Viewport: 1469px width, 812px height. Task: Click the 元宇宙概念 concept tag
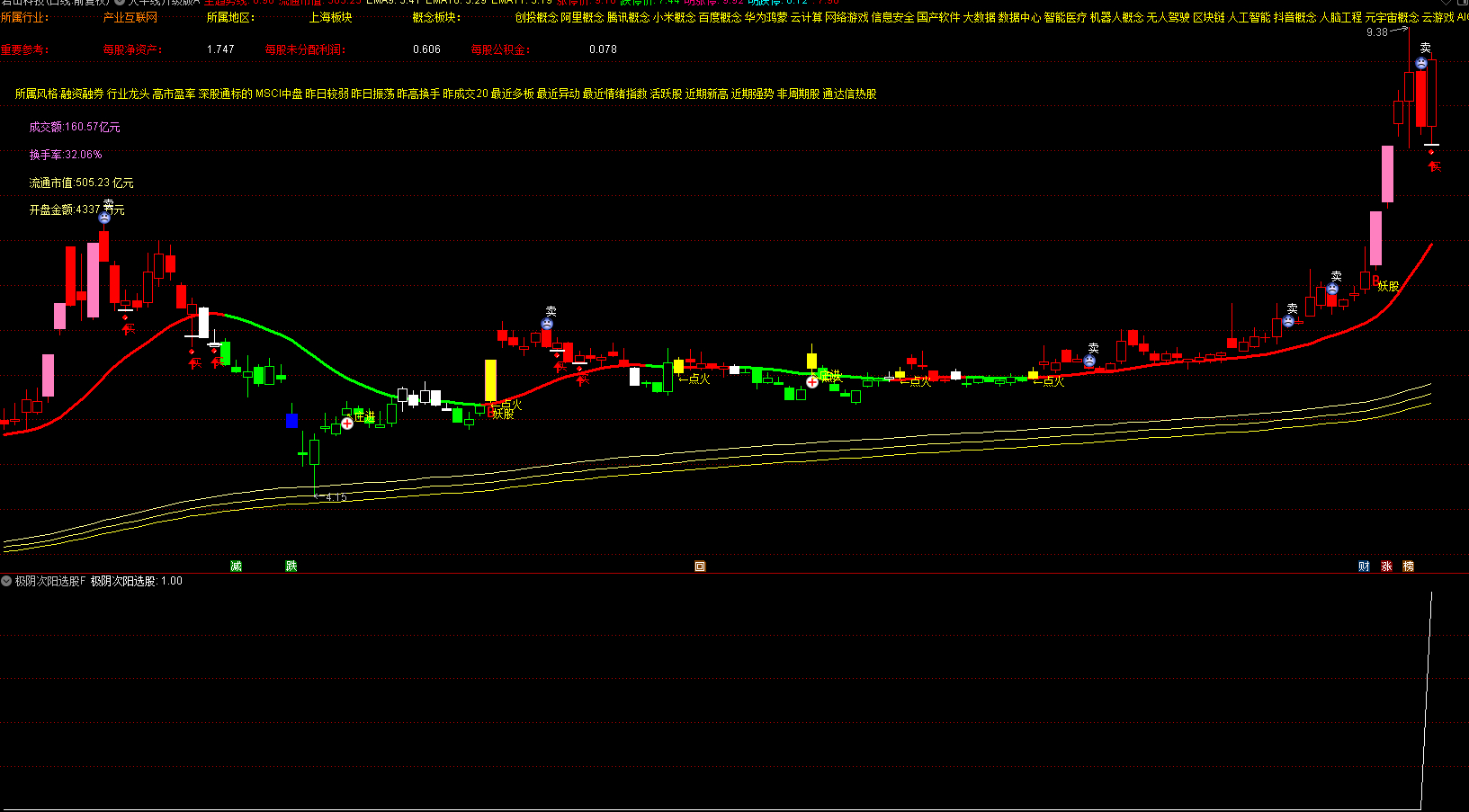tap(1392, 17)
